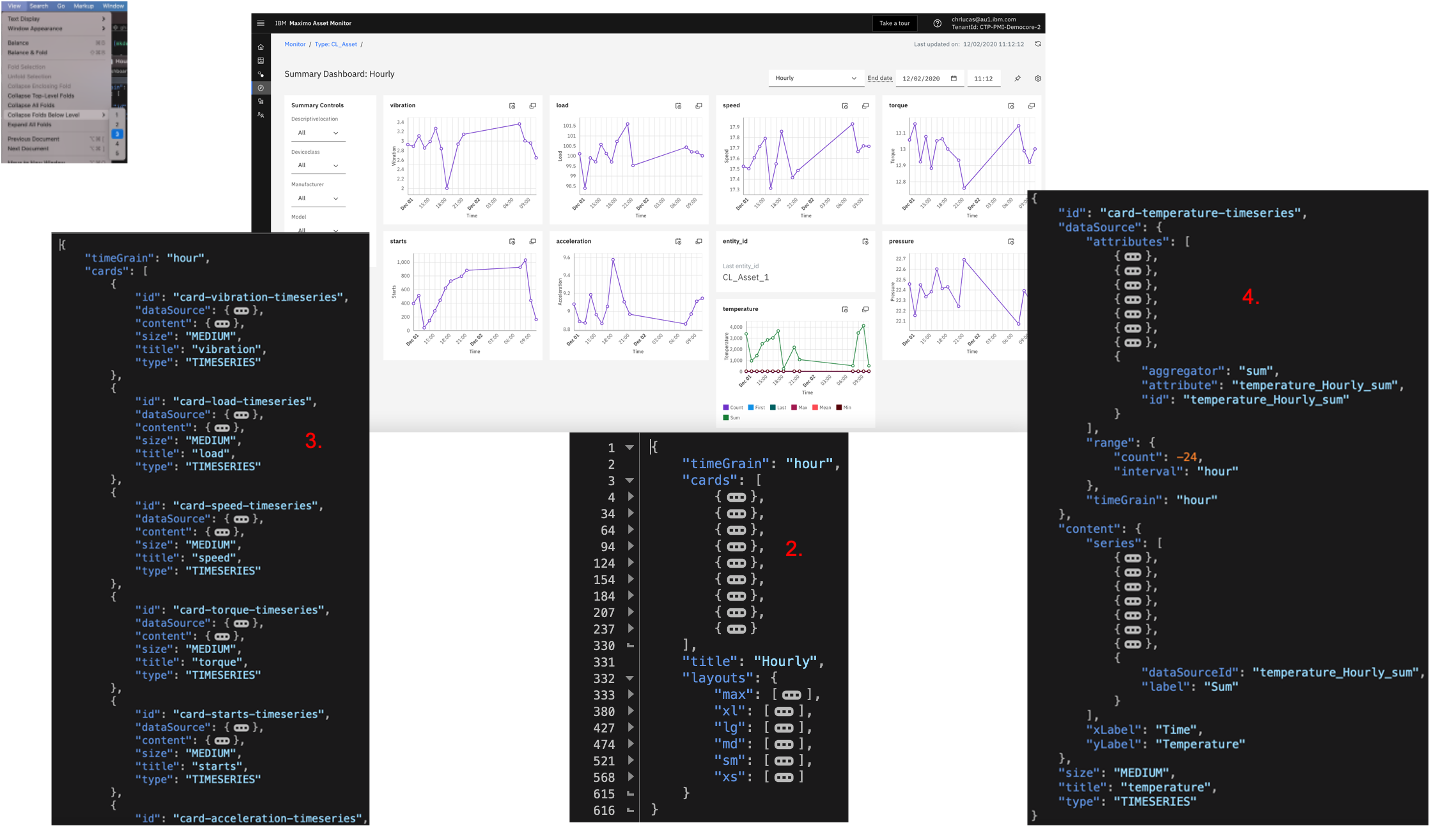Click the green Sum legend swatch

click(x=725, y=416)
